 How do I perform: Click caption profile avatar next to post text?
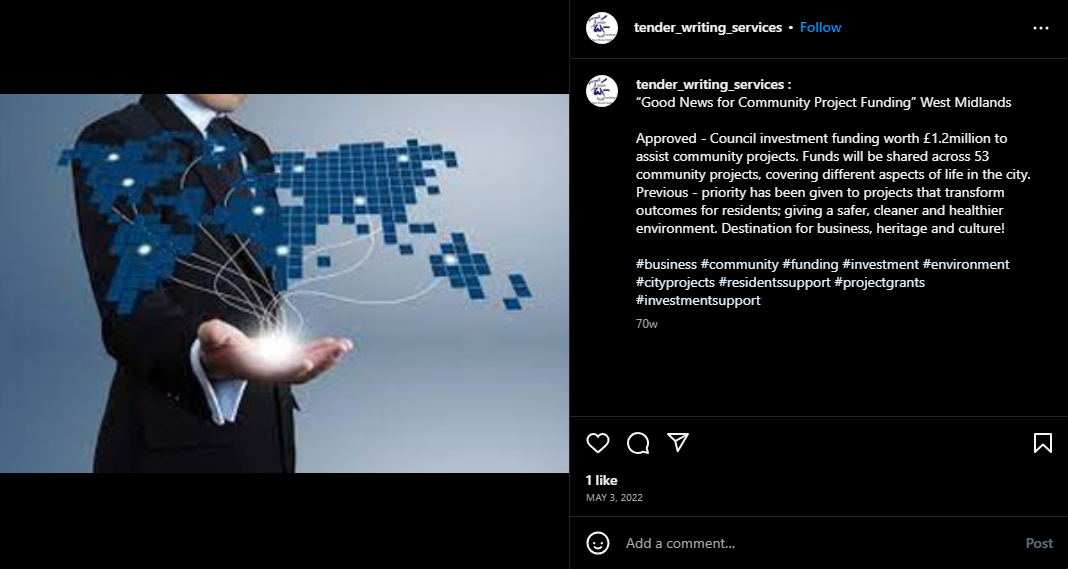coord(601,91)
